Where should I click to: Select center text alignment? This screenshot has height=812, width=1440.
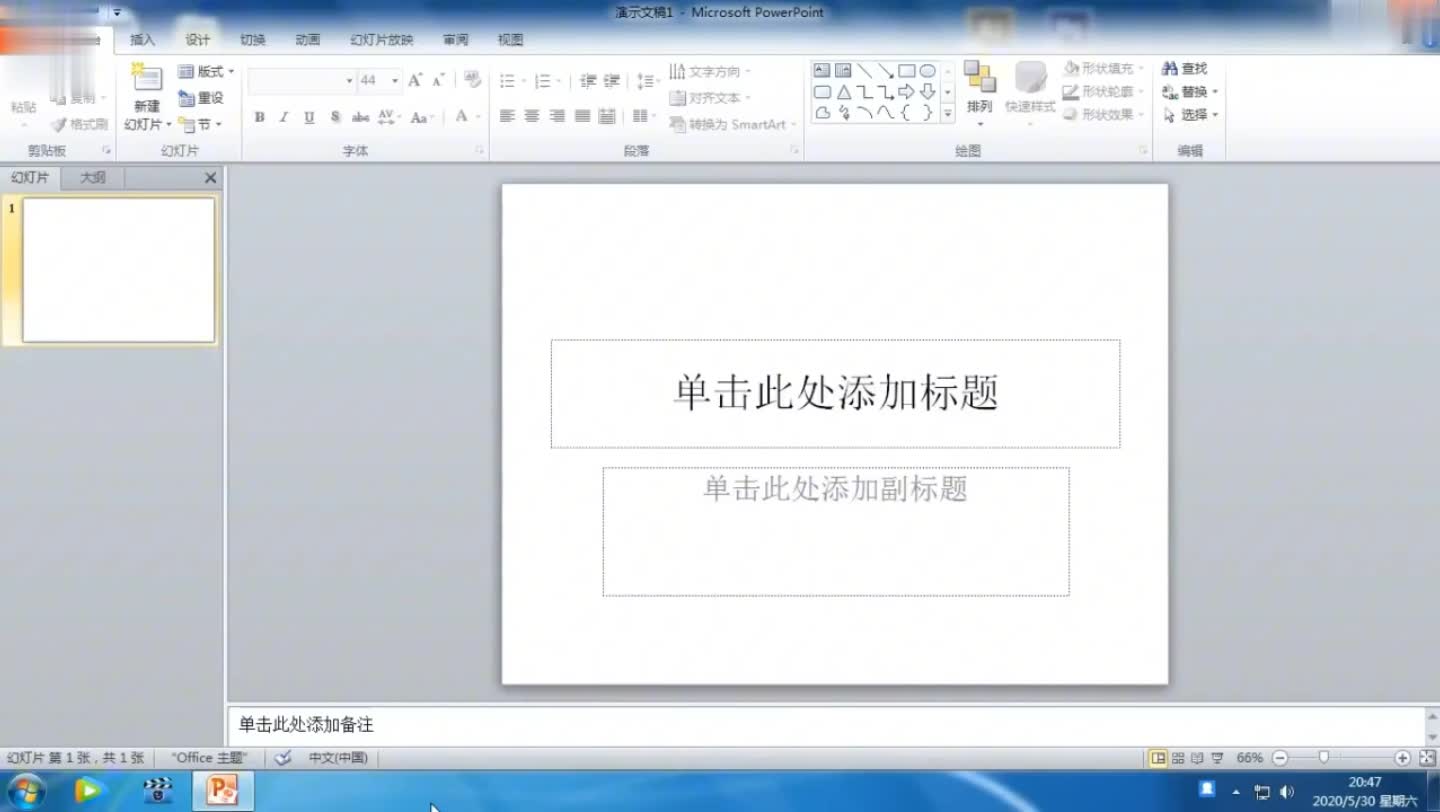click(531, 116)
